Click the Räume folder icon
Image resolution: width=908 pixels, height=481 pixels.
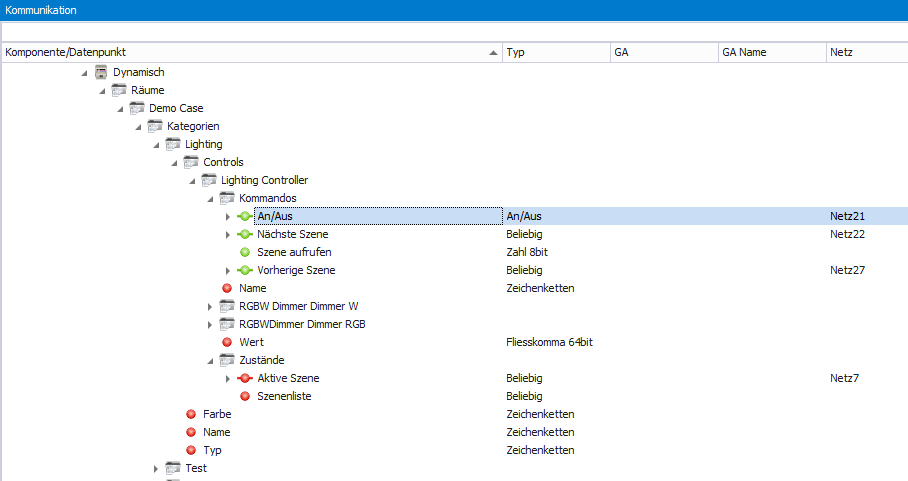coord(119,90)
